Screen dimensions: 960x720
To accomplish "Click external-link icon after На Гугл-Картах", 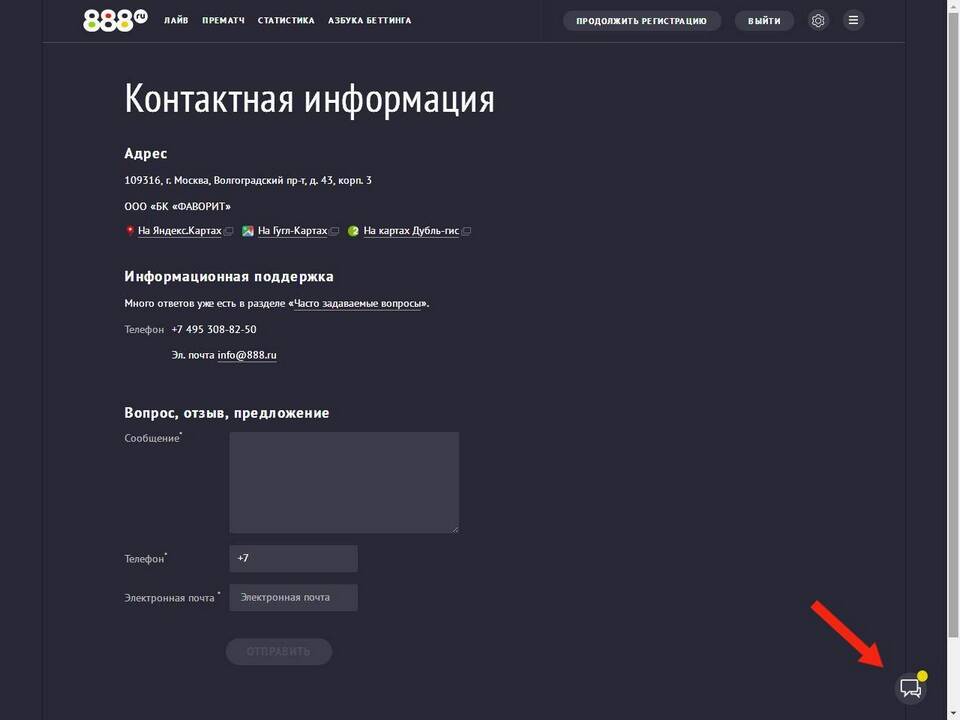I will (x=334, y=231).
